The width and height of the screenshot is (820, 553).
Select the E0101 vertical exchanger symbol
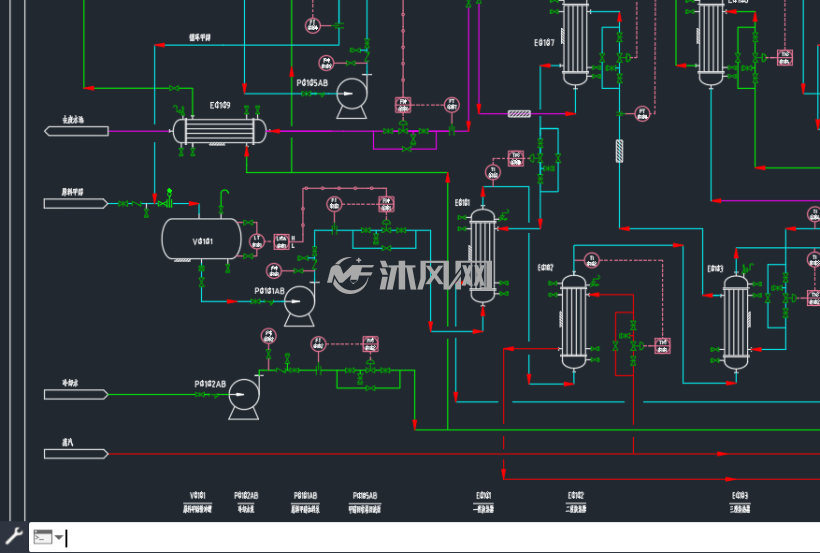click(483, 255)
